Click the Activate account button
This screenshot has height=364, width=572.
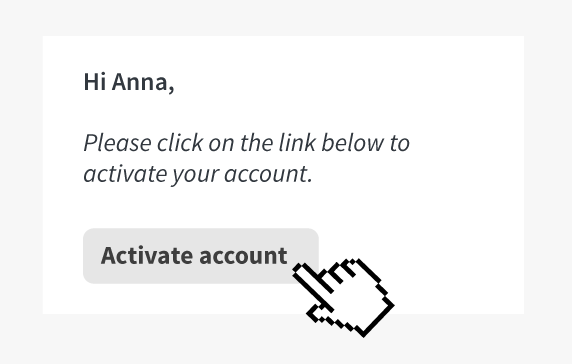point(201,256)
